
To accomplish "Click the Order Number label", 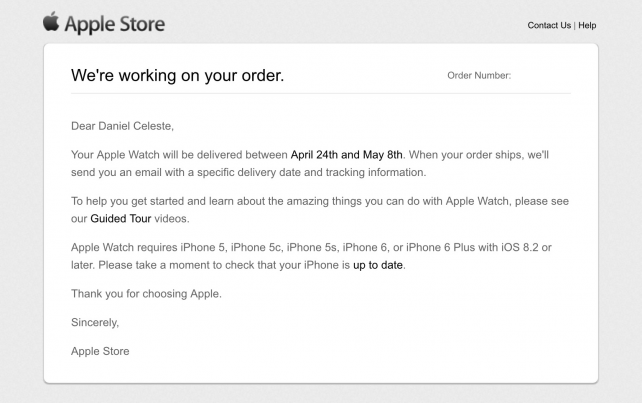I will 479,75.
